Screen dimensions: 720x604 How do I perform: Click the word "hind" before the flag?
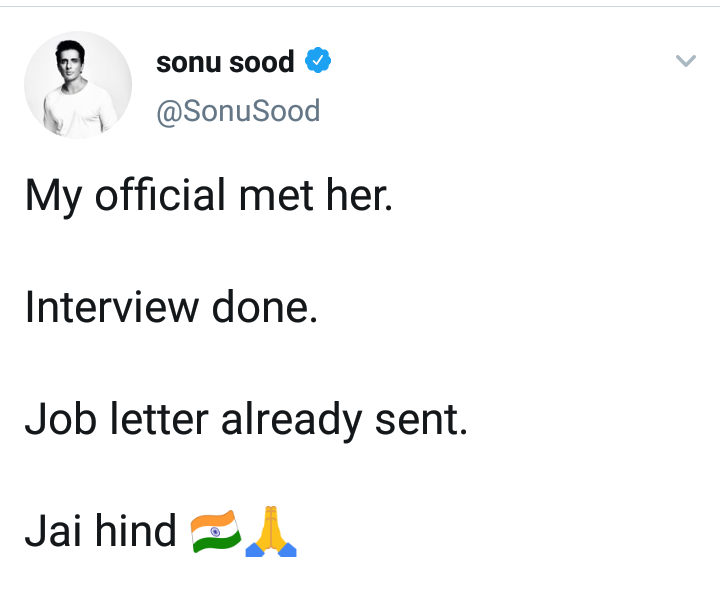[x=136, y=531]
